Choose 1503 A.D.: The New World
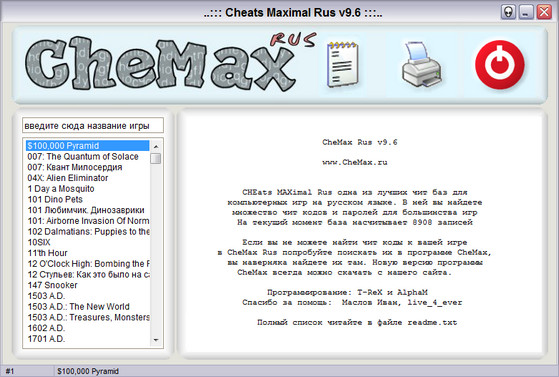 [78, 306]
